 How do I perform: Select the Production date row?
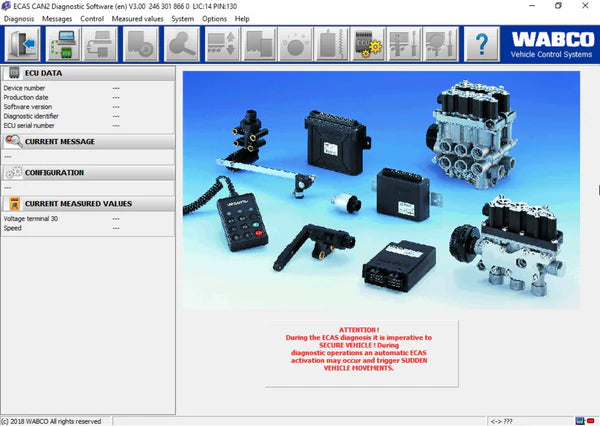coord(88,98)
